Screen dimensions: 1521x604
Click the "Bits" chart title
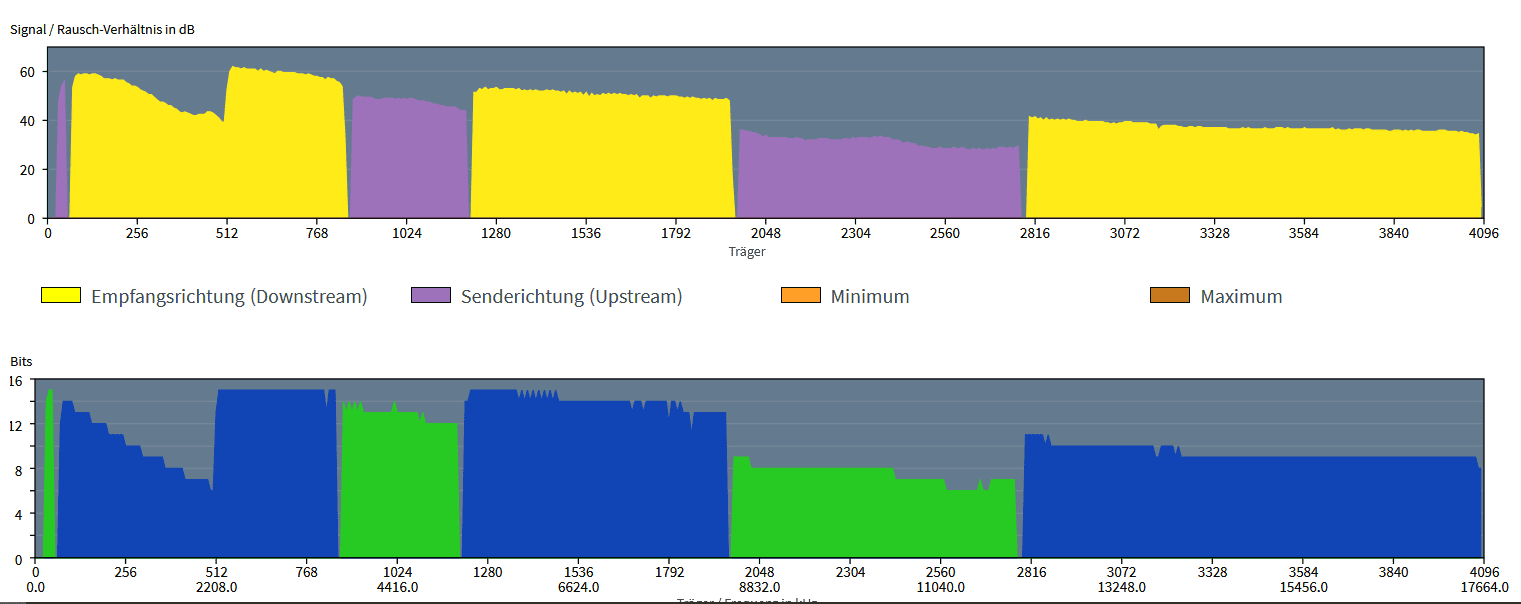coord(23,360)
